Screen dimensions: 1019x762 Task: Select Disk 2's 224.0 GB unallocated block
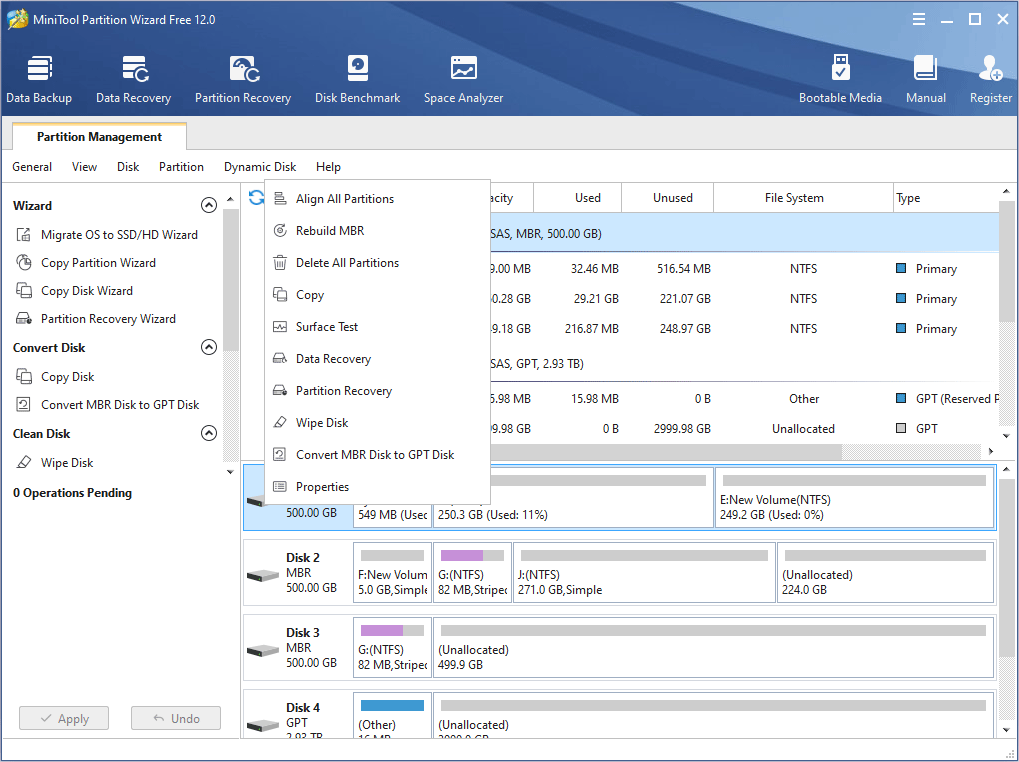pyautogui.click(x=885, y=572)
